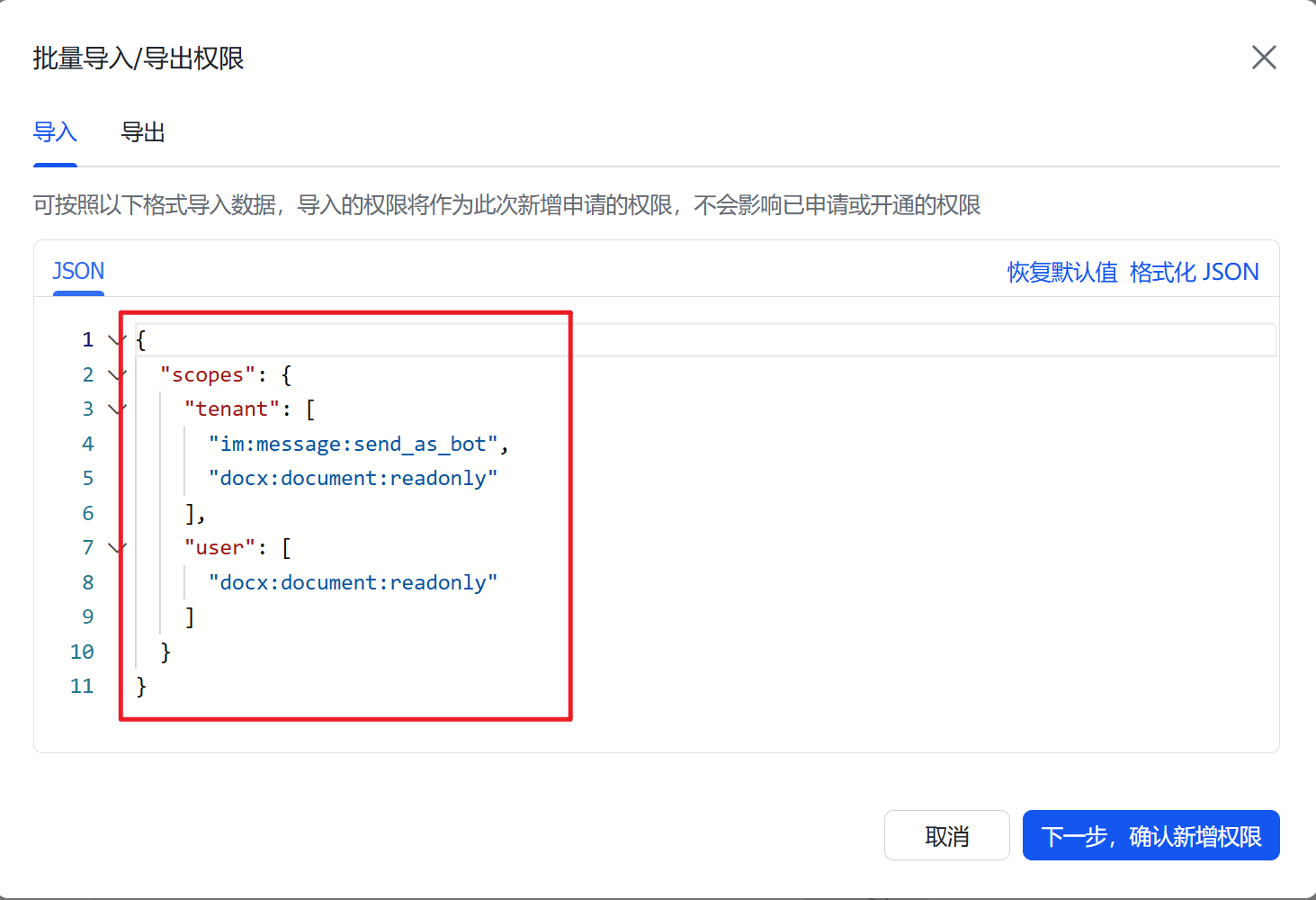1316x900 pixels.
Task: Click the 取消 button
Action: pos(947,835)
